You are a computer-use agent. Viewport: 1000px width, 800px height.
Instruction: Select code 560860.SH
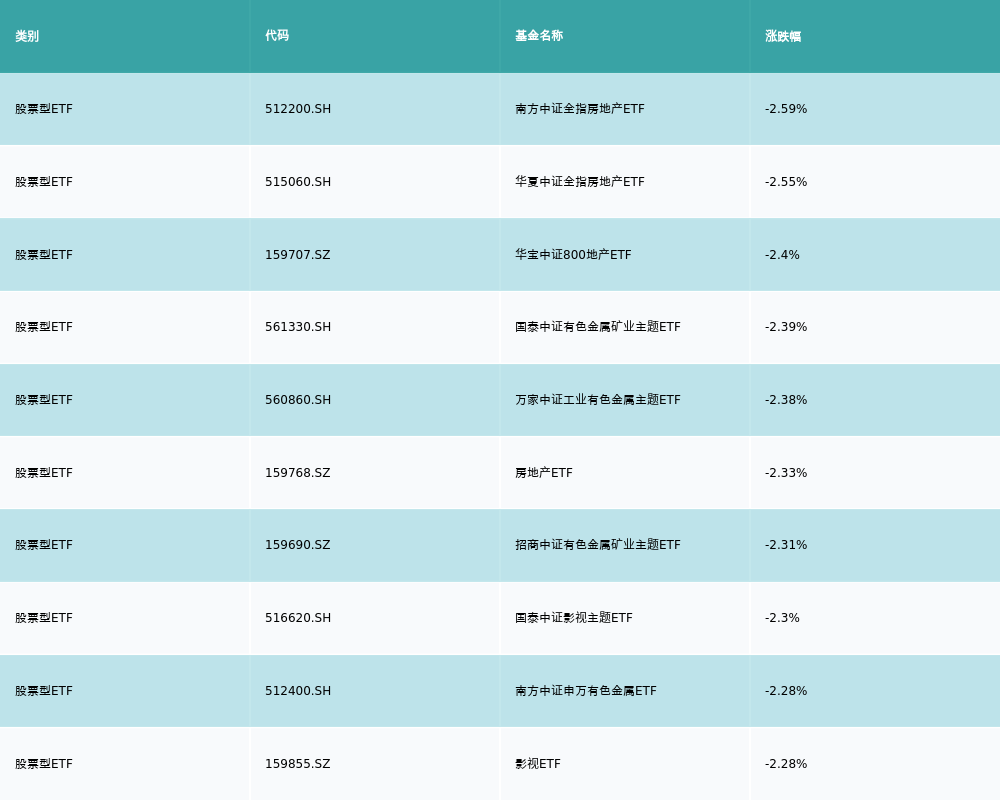click(298, 400)
